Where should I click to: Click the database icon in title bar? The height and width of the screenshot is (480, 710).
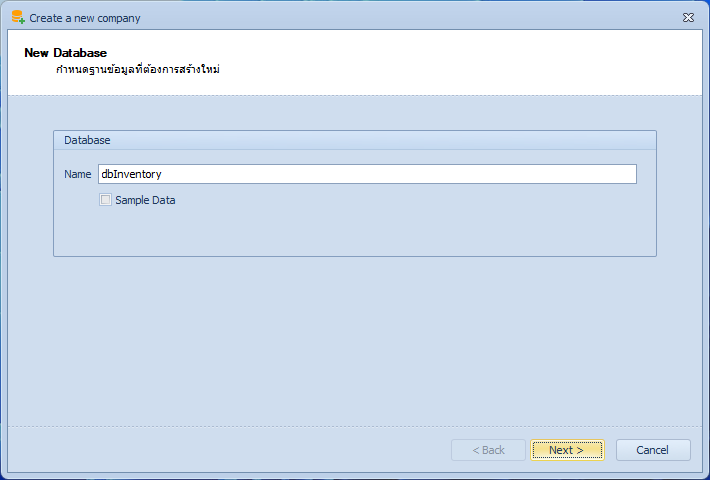point(18,17)
